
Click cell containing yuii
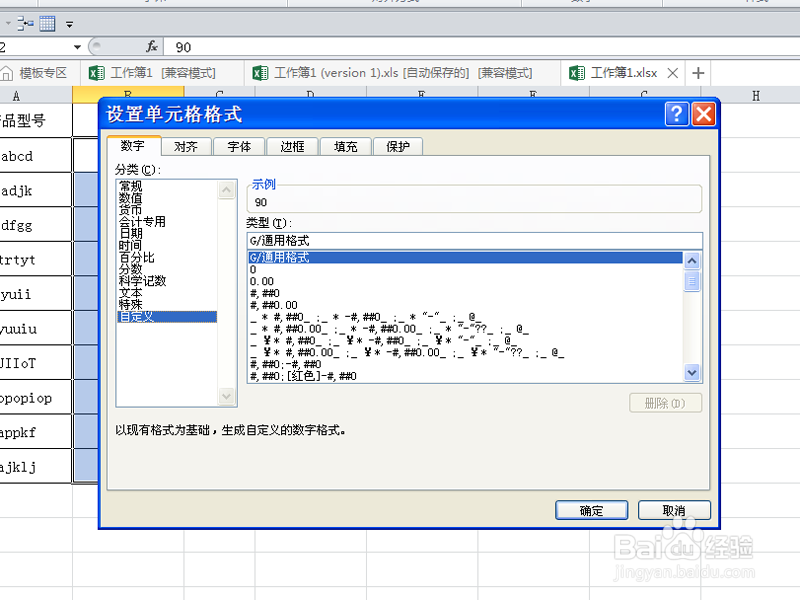click(x=36, y=294)
